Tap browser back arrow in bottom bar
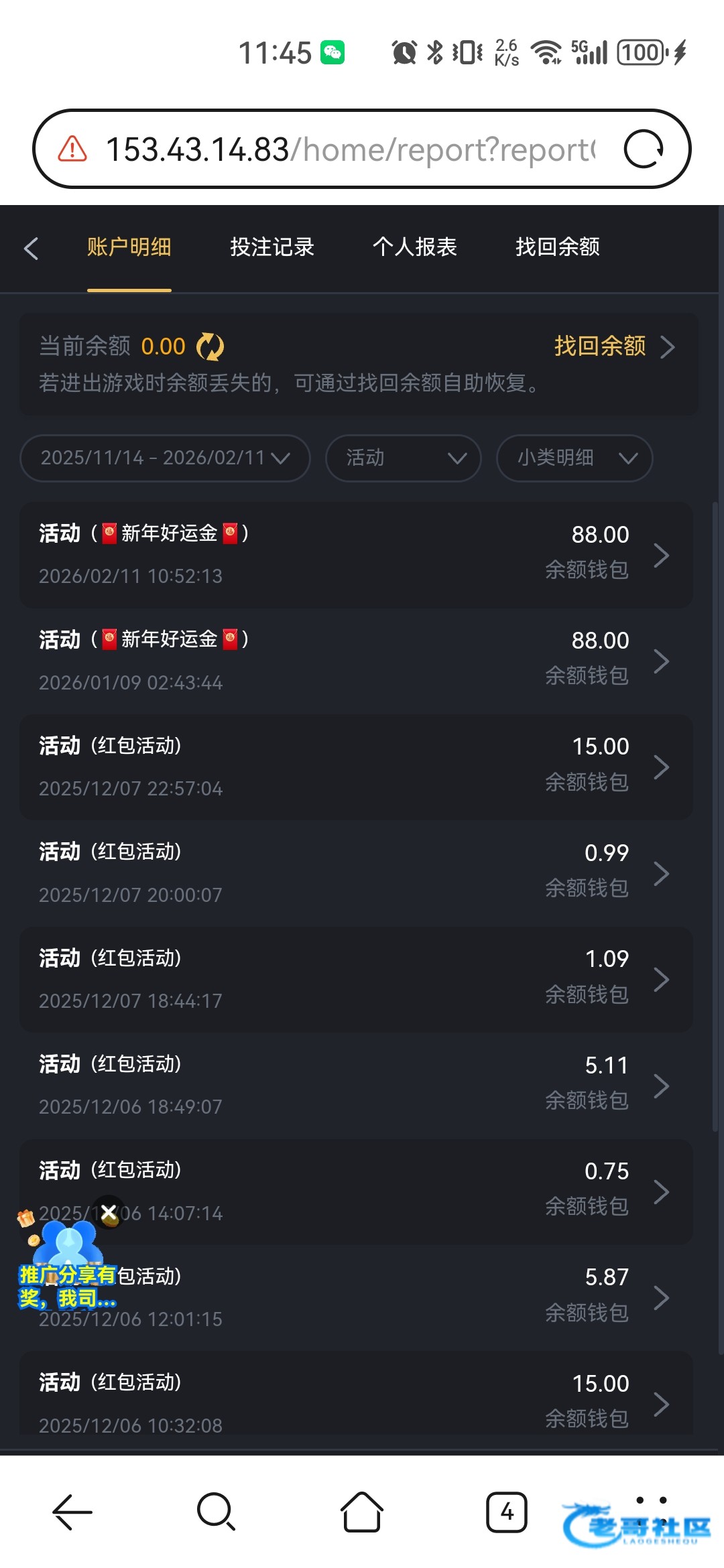Image resolution: width=724 pixels, height=1568 pixels. point(72,1512)
